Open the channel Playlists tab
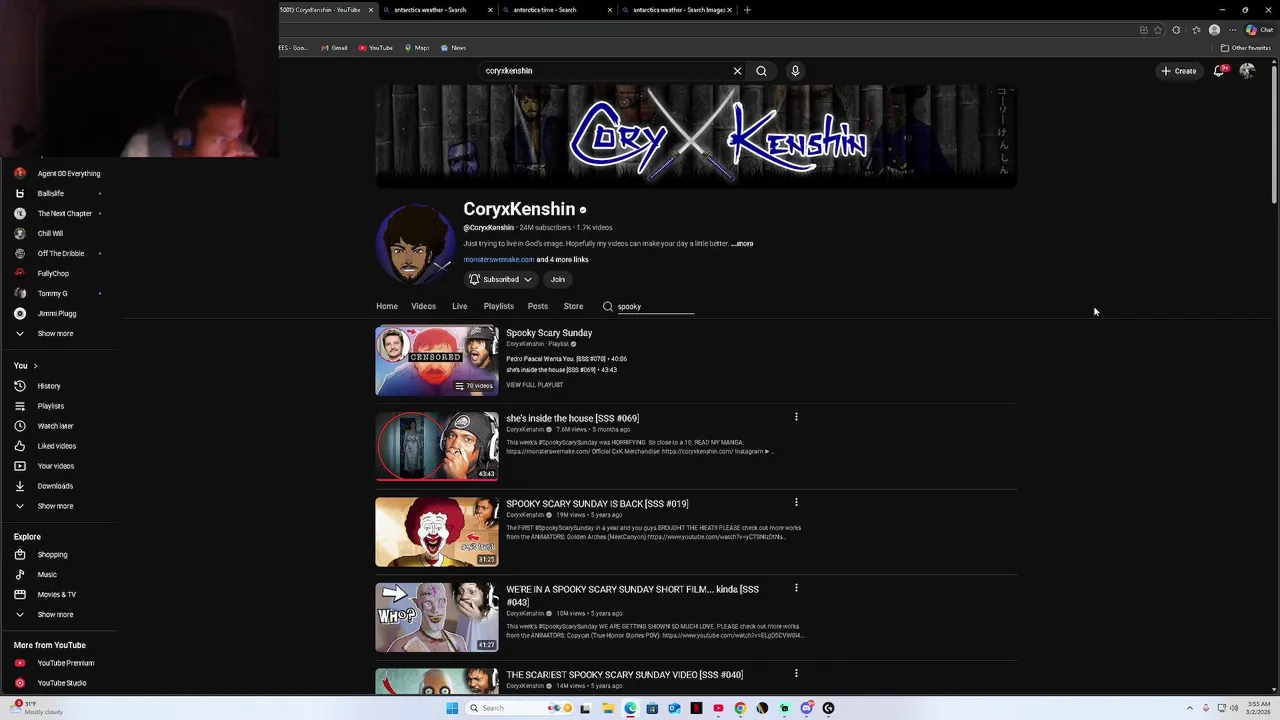The image size is (1280, 720). 498,307
